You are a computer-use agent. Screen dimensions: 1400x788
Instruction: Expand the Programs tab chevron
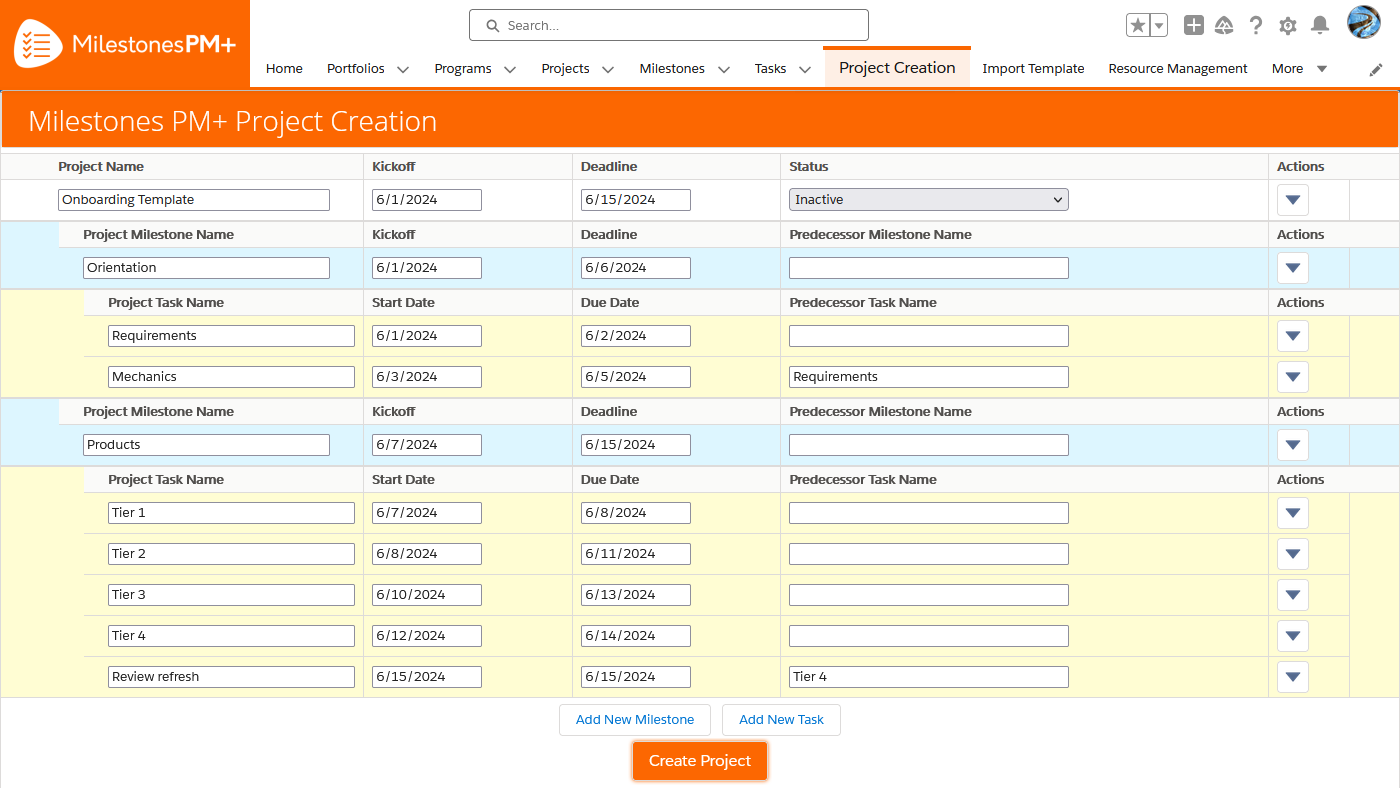(x=510, y=69)
